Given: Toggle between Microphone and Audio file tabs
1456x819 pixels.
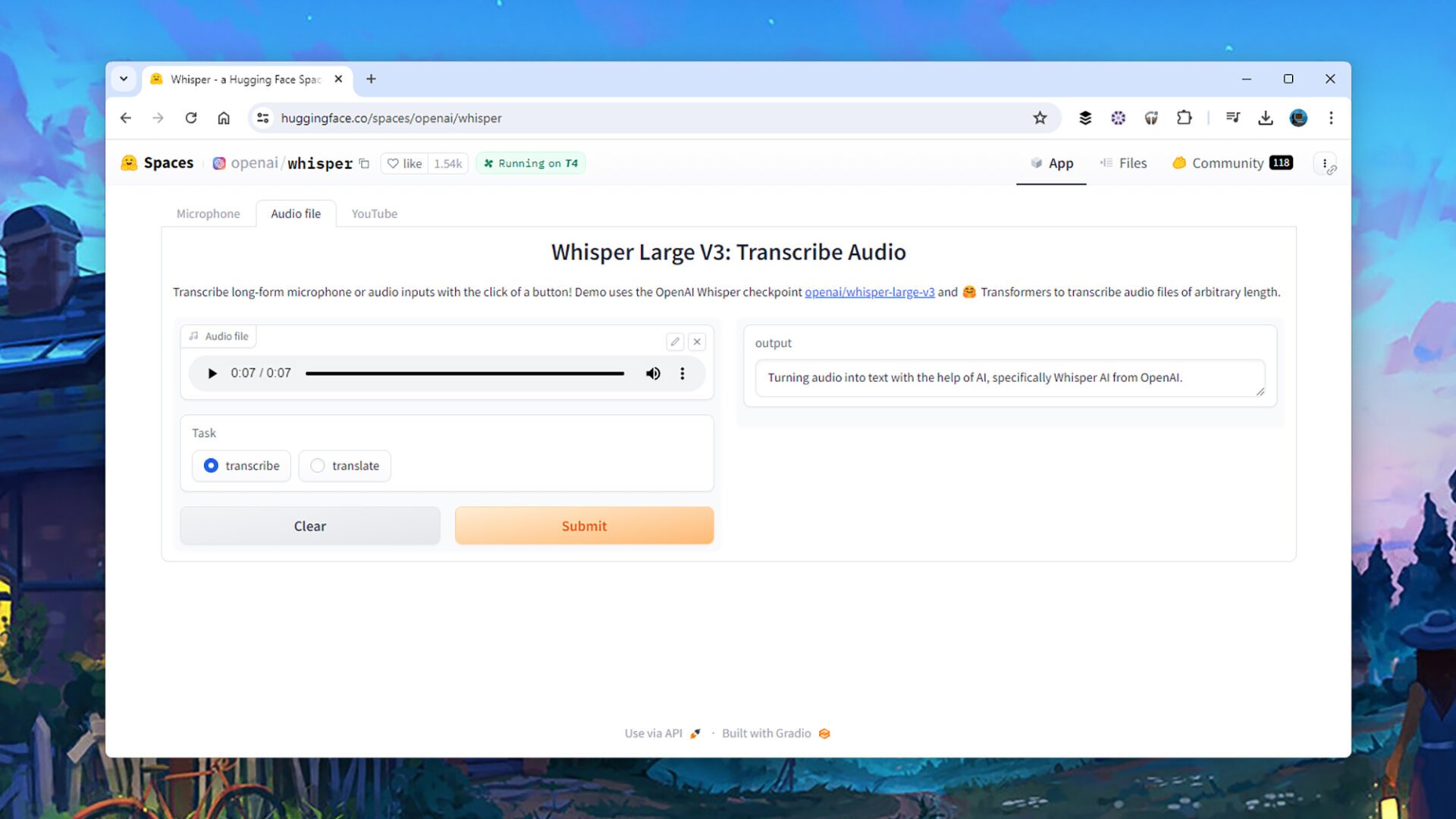Looking at the screenshot, I should click(208, 213).
